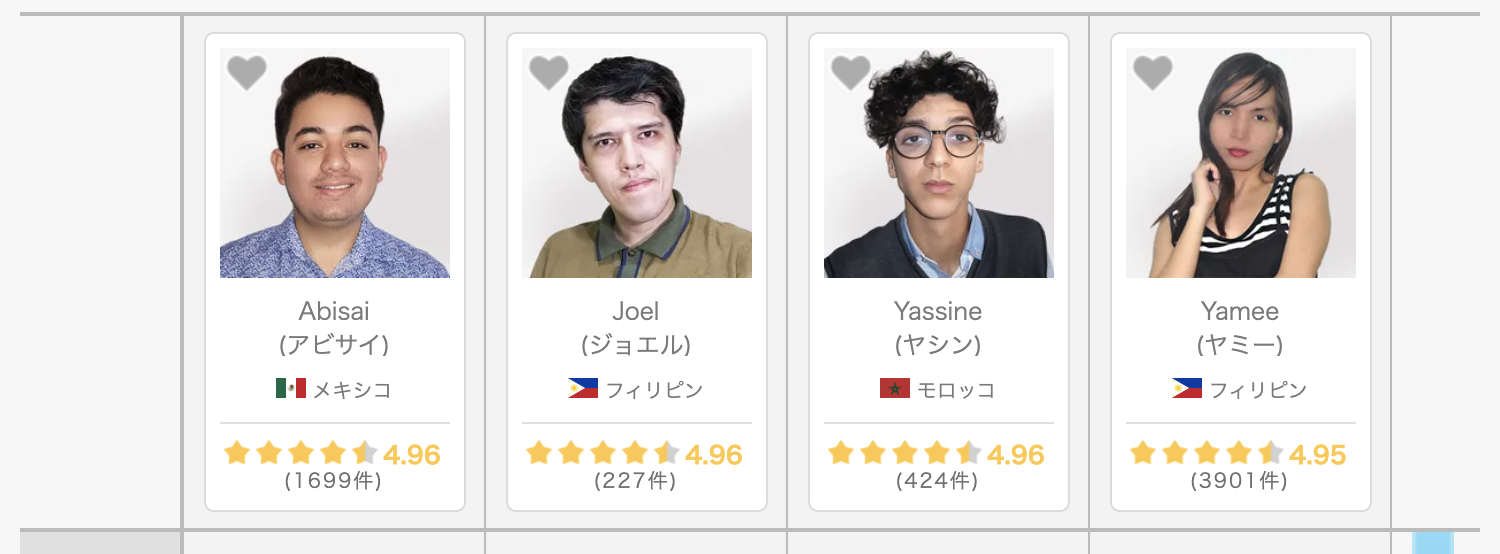
Task: Open Yamee's (3901件) review count
Action: 1239,481
